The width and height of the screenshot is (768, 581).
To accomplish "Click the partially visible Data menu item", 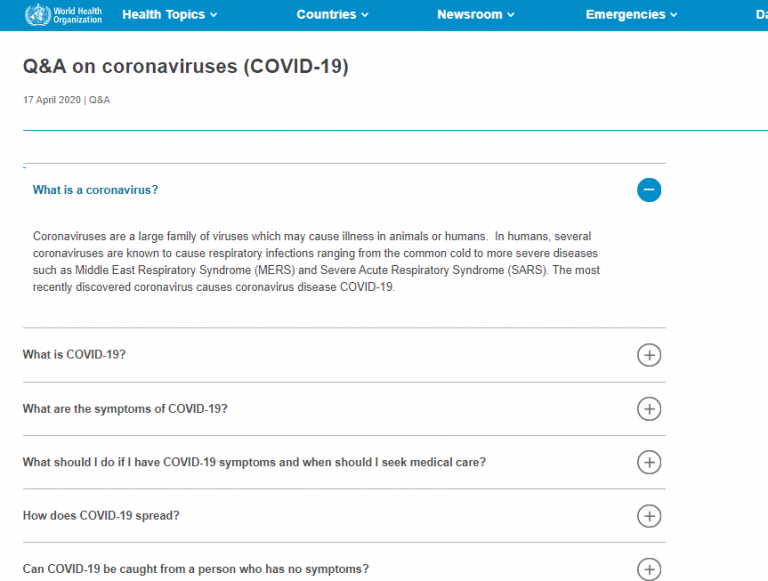I will pos(762,15).
